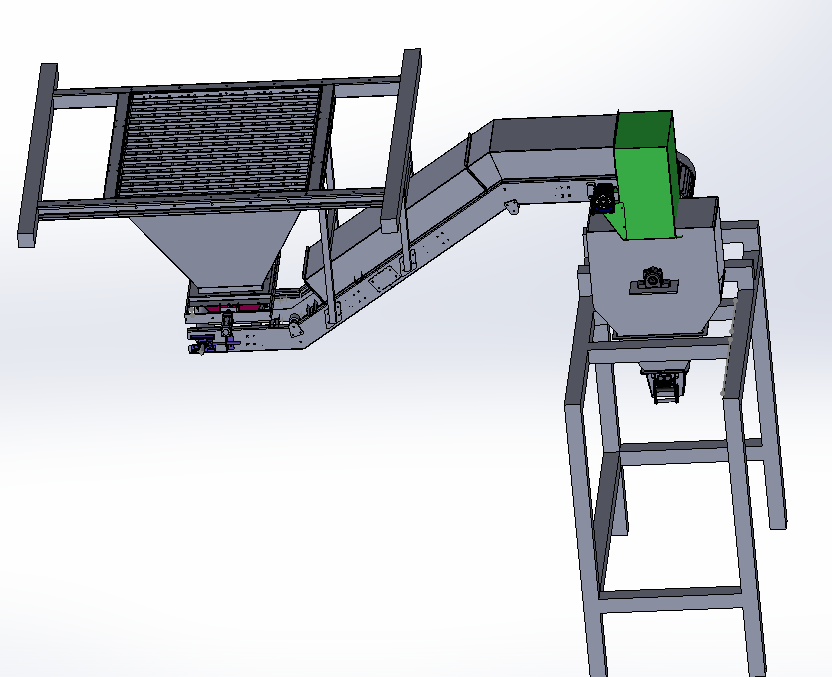Image resolution: width=832 pixels, height=677 pixels.
Task: Select the tail bearing flange at conveyor bottom
Action: coord(294,324)
